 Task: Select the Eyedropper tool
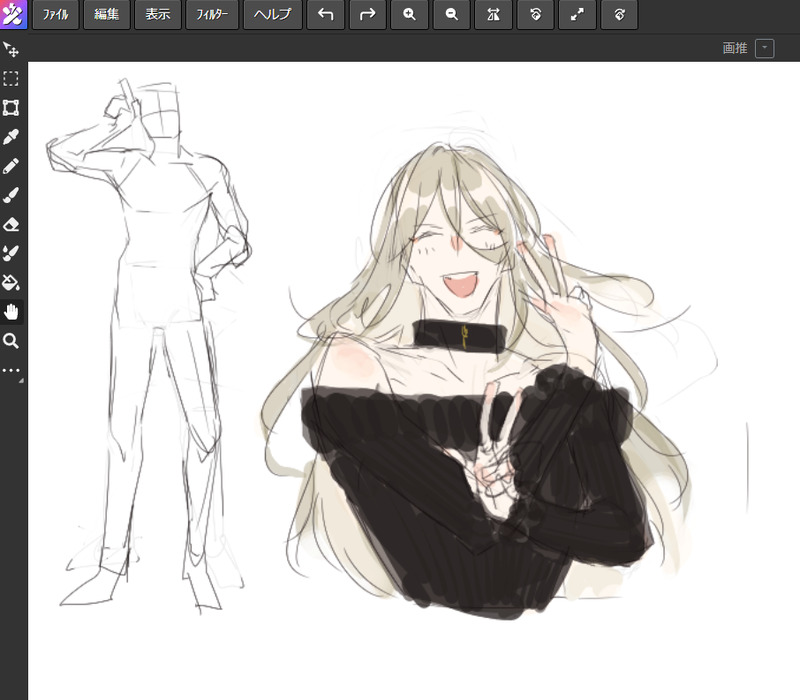pos(11,137)
